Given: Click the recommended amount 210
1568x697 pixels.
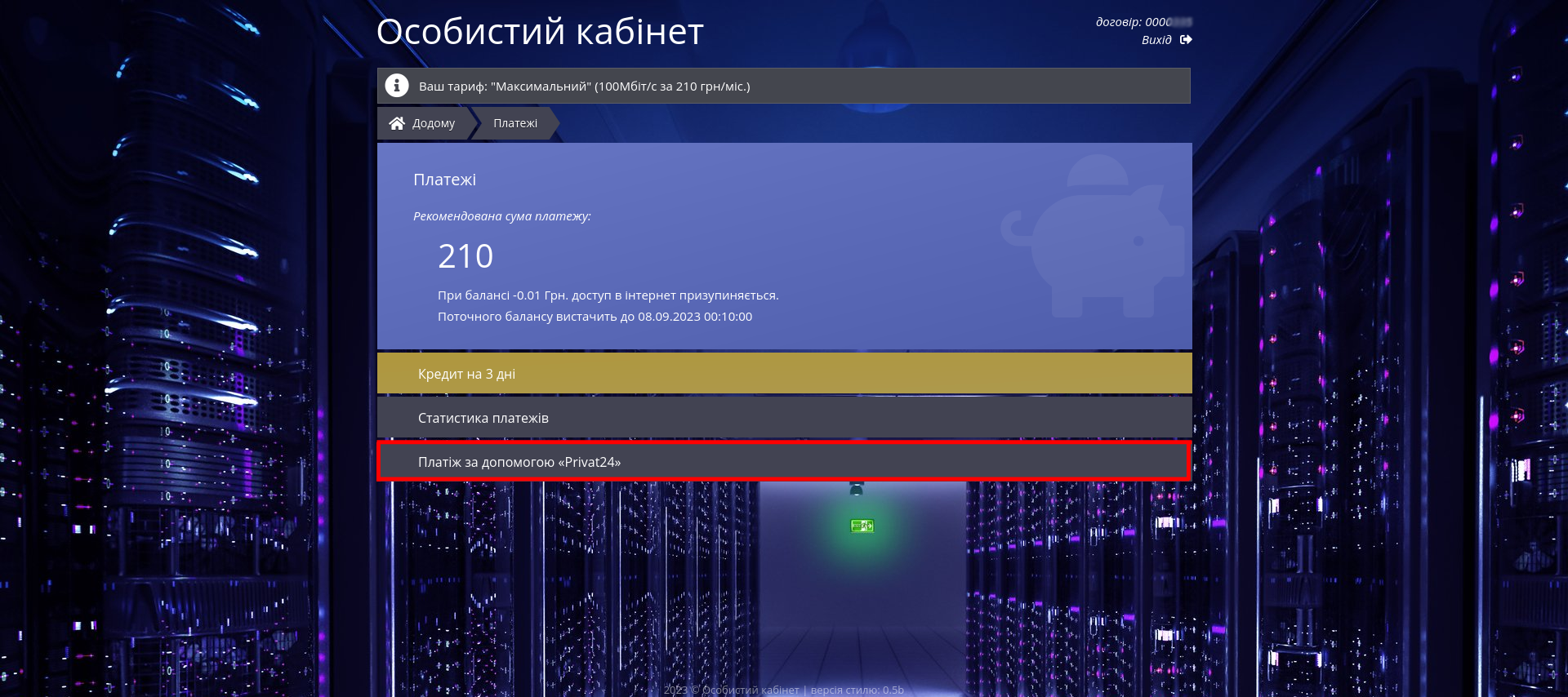Looking at the screenshot, I should [465, 256].
